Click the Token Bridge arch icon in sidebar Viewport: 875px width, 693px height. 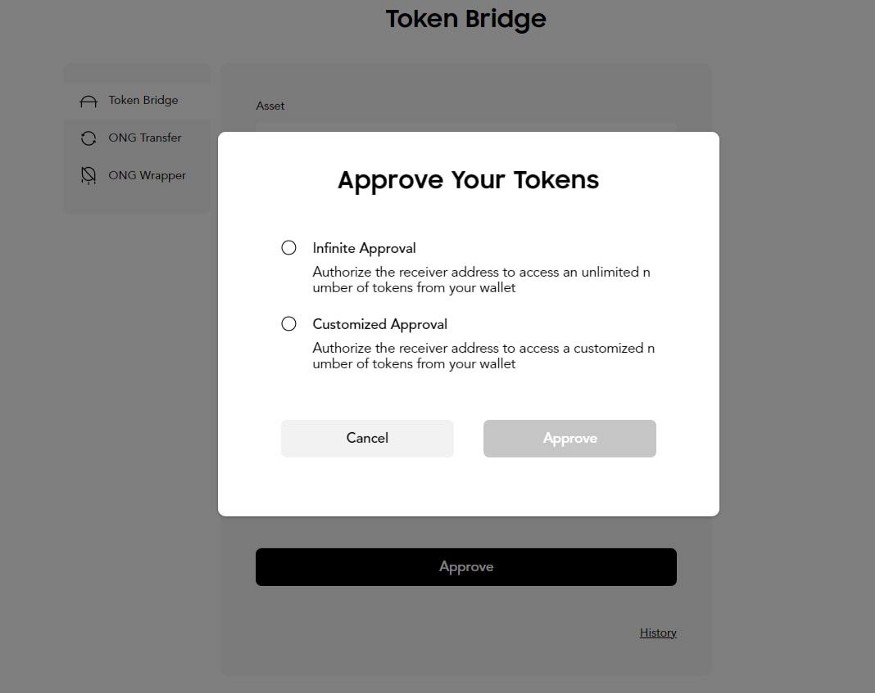tap(88, 101)
